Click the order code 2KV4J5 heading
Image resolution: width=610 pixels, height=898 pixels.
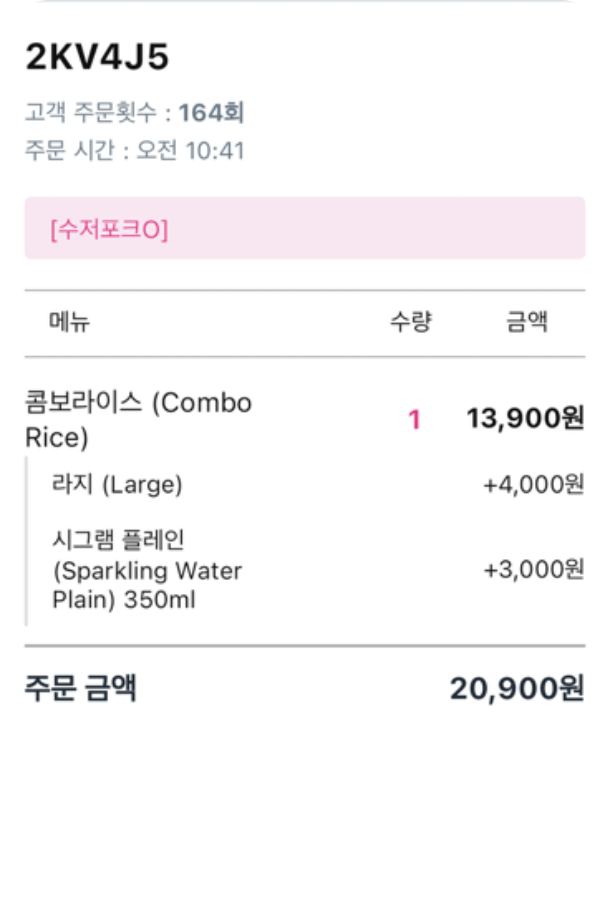97,58
